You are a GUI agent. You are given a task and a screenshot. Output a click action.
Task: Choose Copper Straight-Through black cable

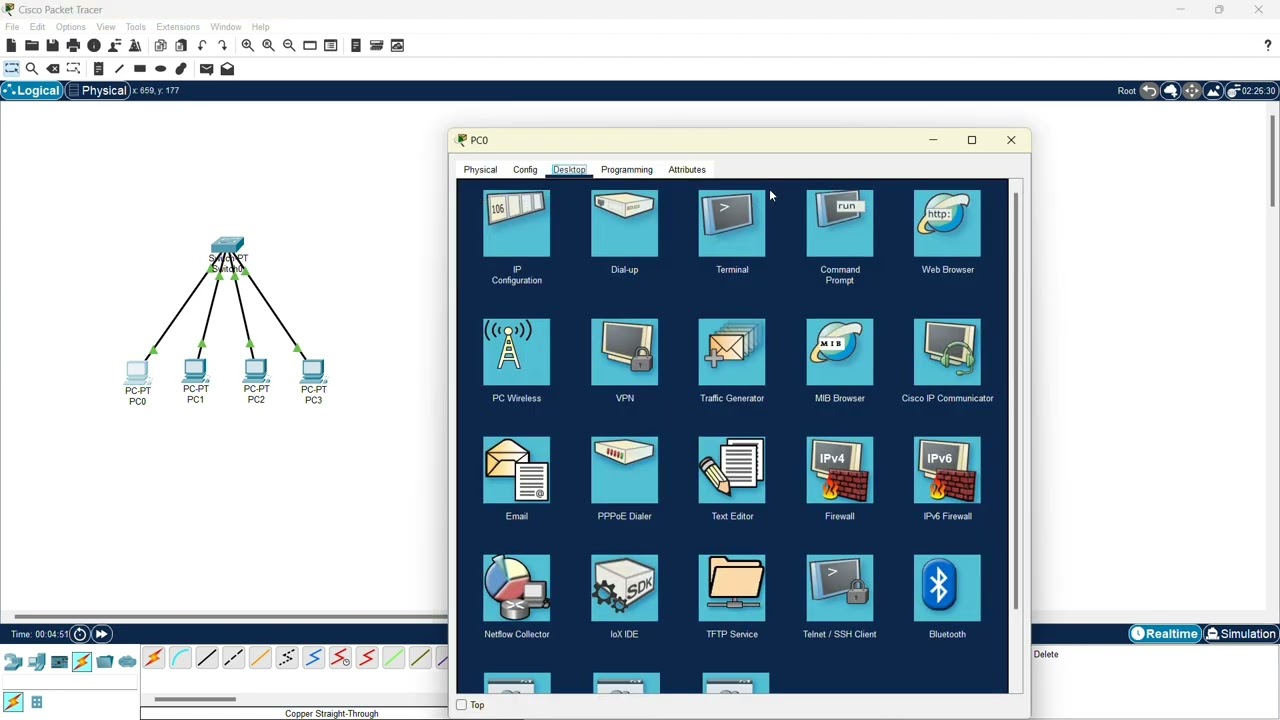click(207, 658)
